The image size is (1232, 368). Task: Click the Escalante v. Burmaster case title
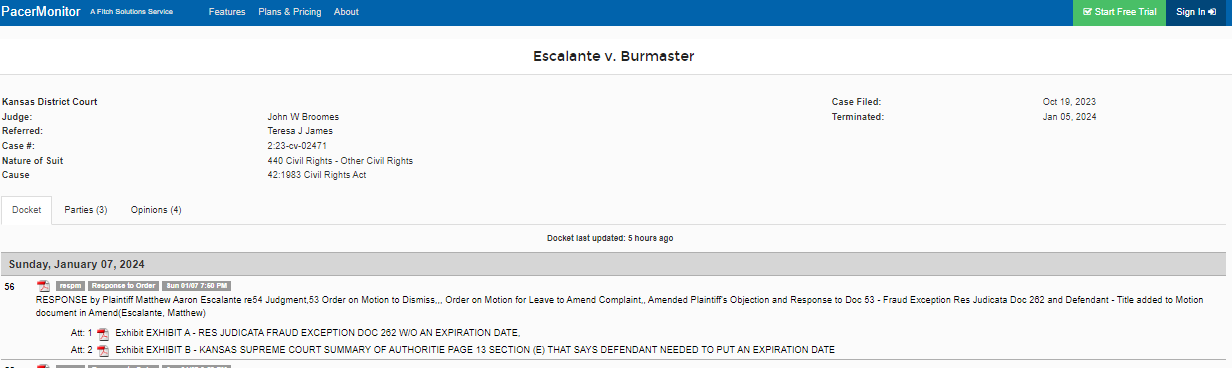tap(614, 57)
